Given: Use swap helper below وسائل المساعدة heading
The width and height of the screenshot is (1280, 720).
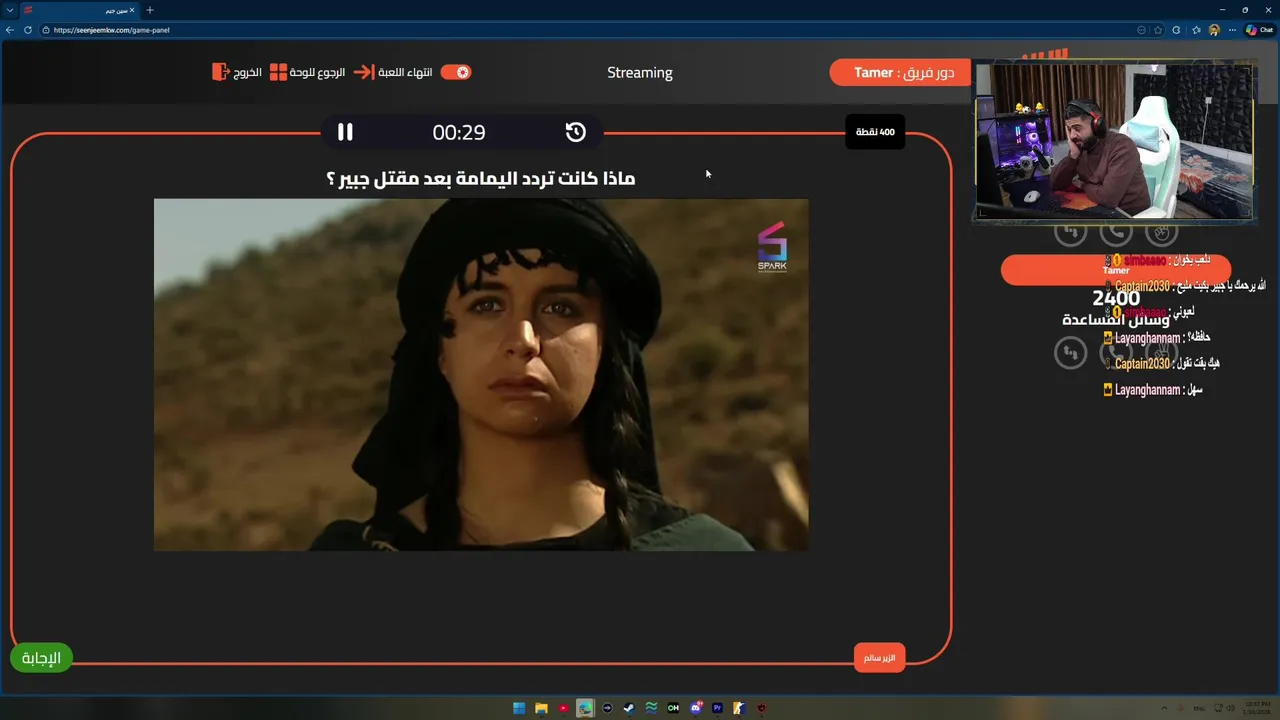Looking at the screenshot, I should click(1070, 352).
